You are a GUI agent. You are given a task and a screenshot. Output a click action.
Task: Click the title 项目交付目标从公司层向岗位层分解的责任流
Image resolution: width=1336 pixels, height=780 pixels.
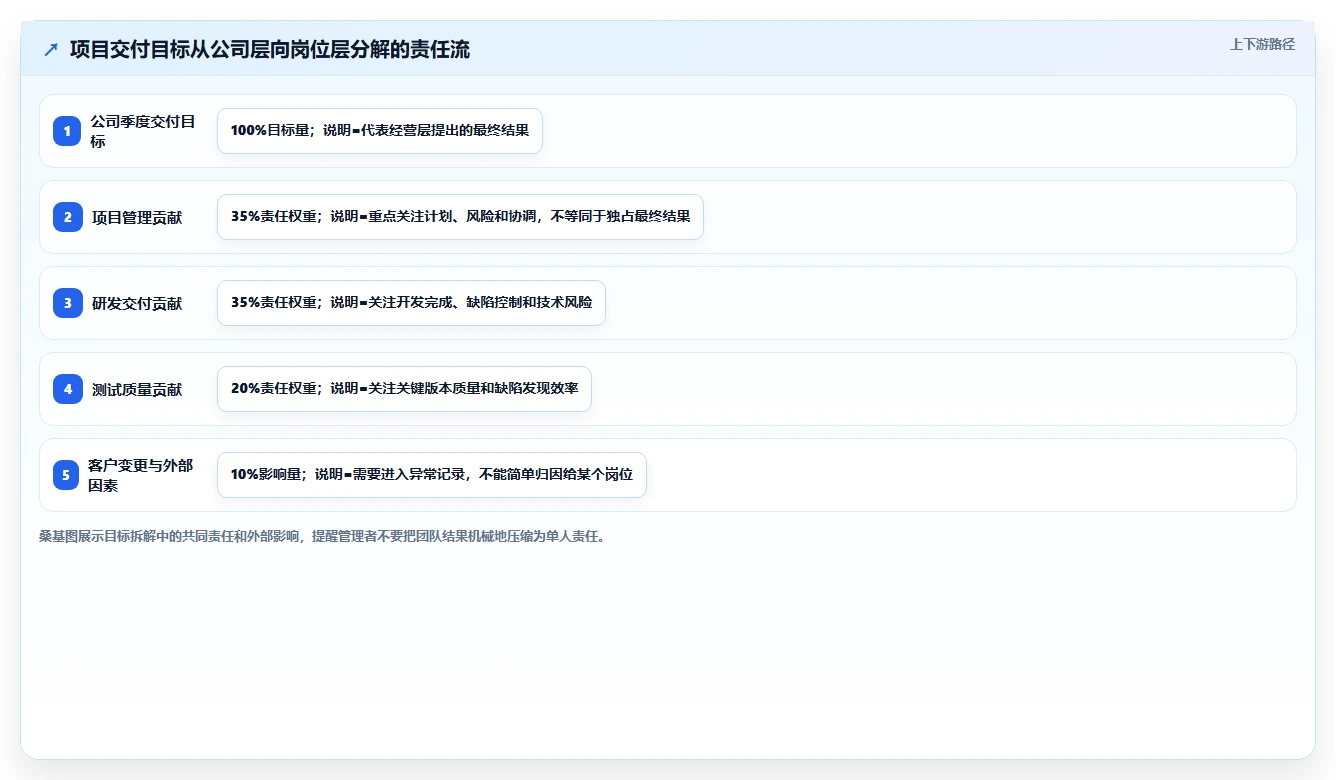[x=270, y=50]
